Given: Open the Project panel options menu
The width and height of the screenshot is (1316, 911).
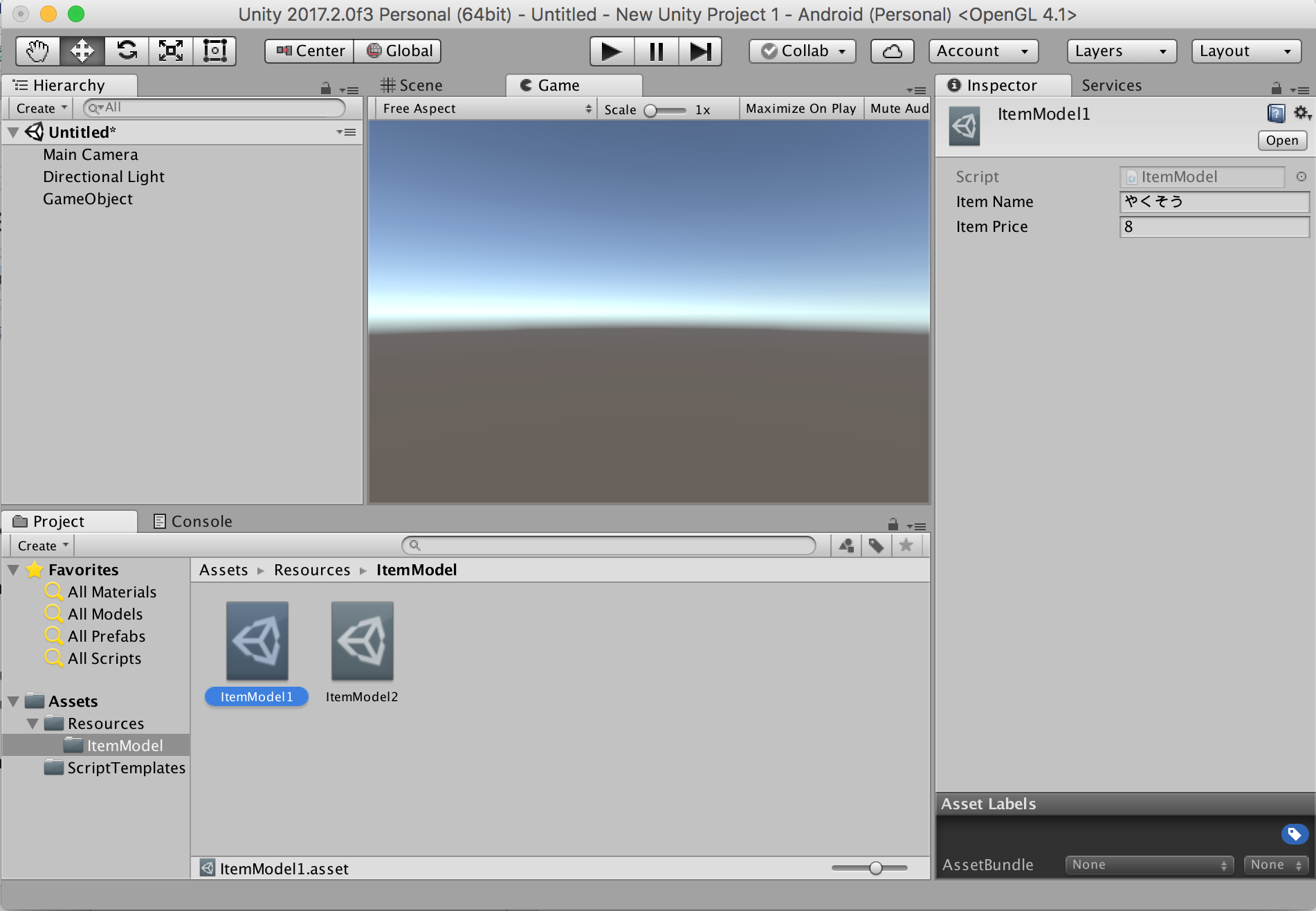Looking at the screenshot, I should tap(917, 526).
